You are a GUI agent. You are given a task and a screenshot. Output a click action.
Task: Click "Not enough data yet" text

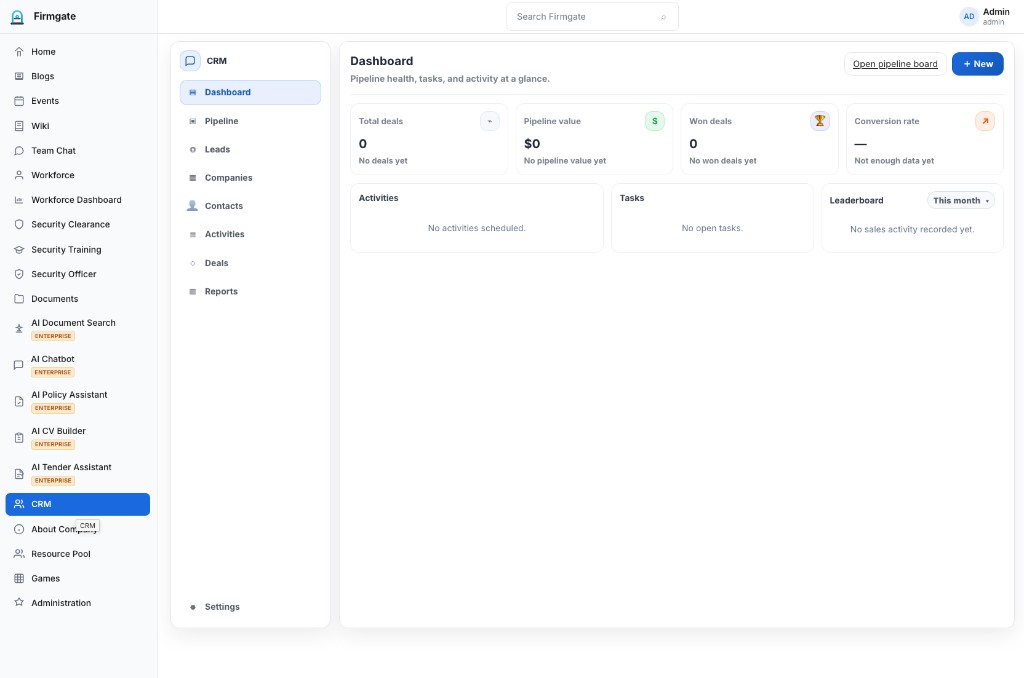pyautogui.click(x=894, y=161)
